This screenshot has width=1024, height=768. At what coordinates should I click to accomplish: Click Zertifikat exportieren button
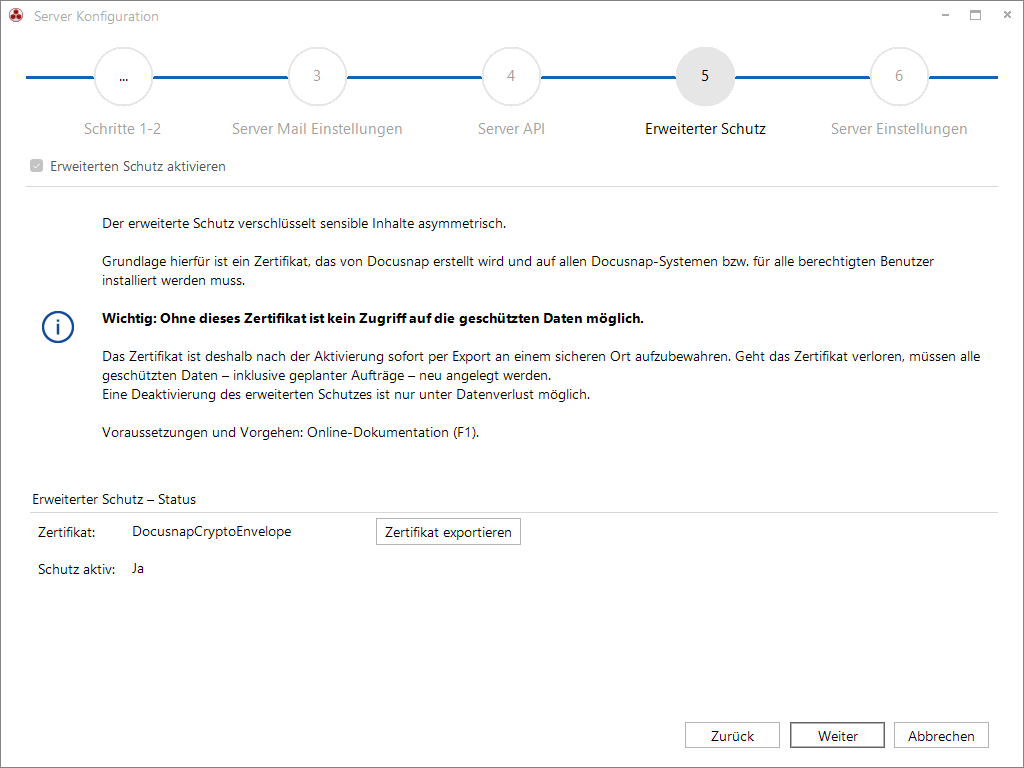click(448, 532)
